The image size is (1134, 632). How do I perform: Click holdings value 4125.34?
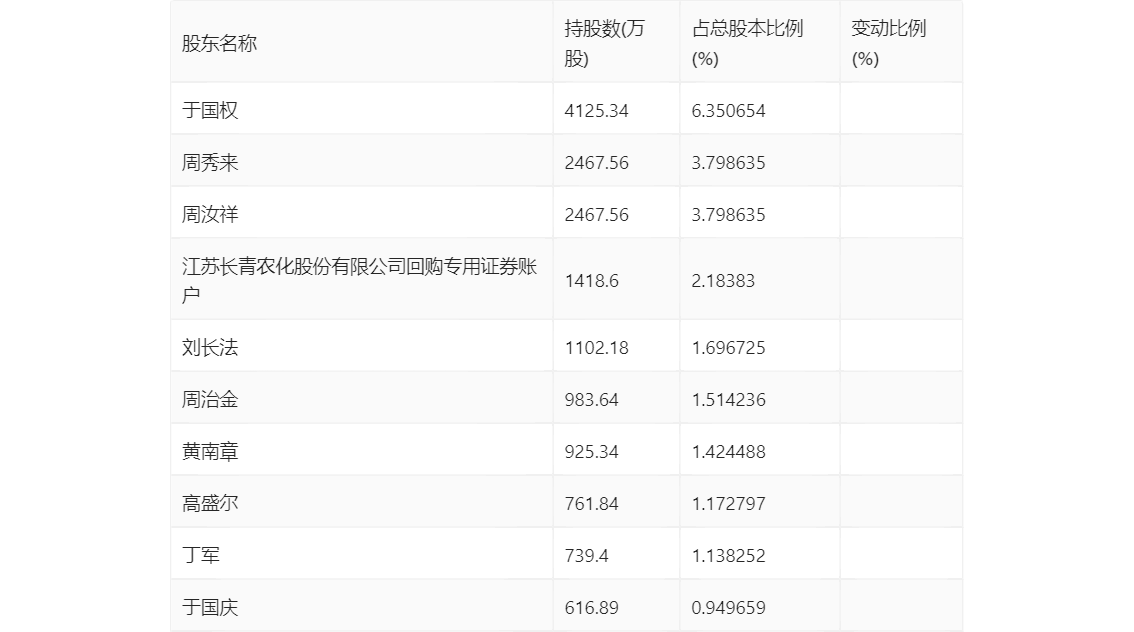pos(597,111)
